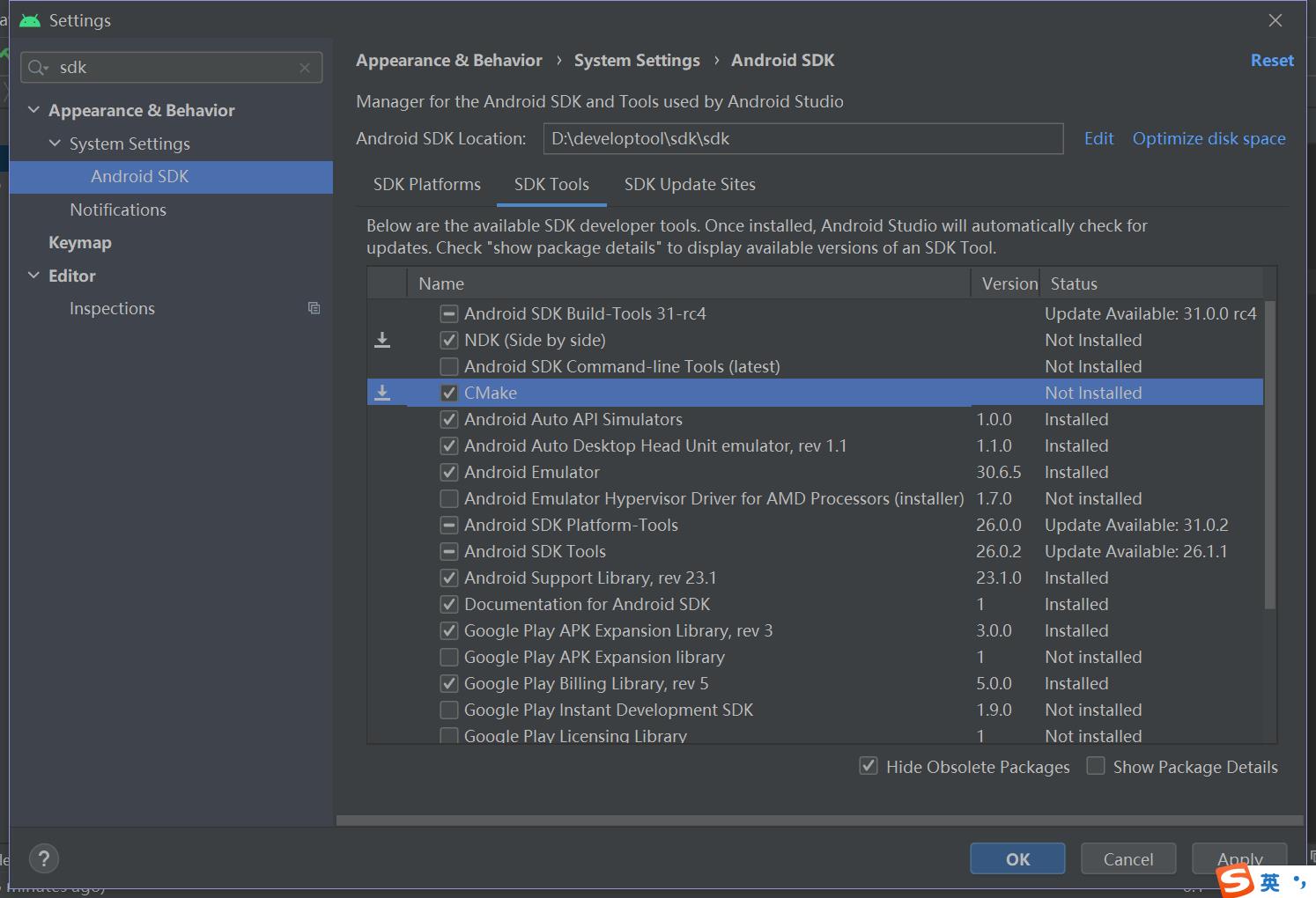Uncheck Android Support Library, rev 23.1
1316x898 pixels.
tap(449, 578)
